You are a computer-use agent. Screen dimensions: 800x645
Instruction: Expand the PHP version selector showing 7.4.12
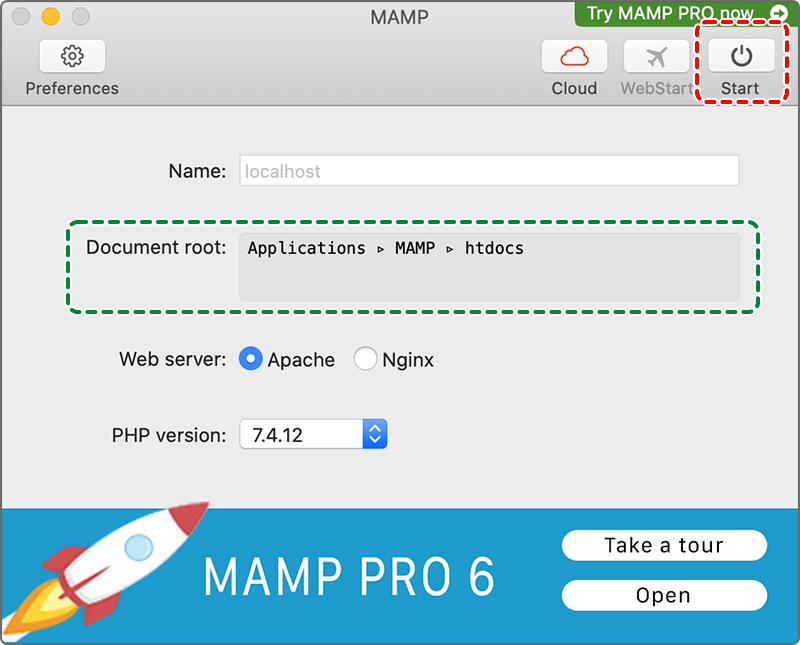coord(313,434)
